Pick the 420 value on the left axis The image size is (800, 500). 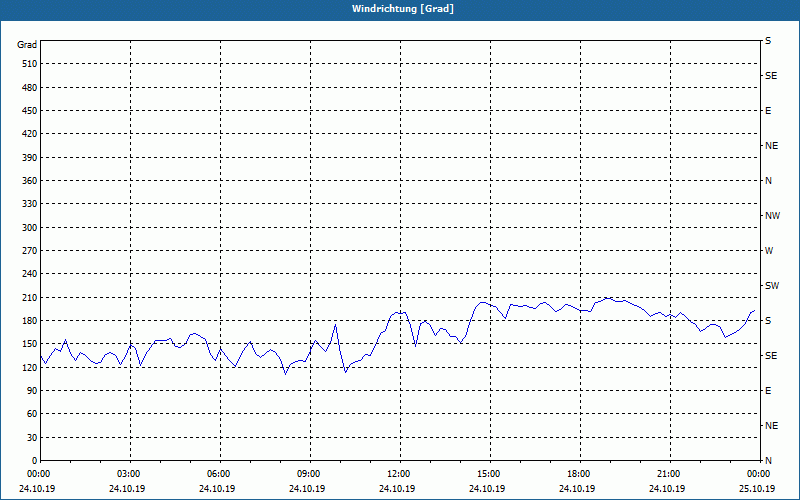tap(30, 134)
